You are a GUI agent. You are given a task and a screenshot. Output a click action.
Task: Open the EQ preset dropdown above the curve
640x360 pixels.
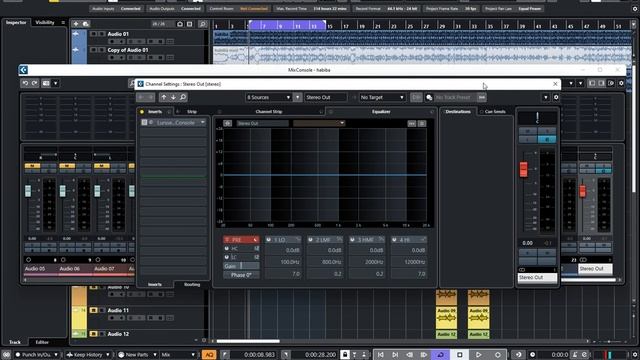click(x=319, y=123)
